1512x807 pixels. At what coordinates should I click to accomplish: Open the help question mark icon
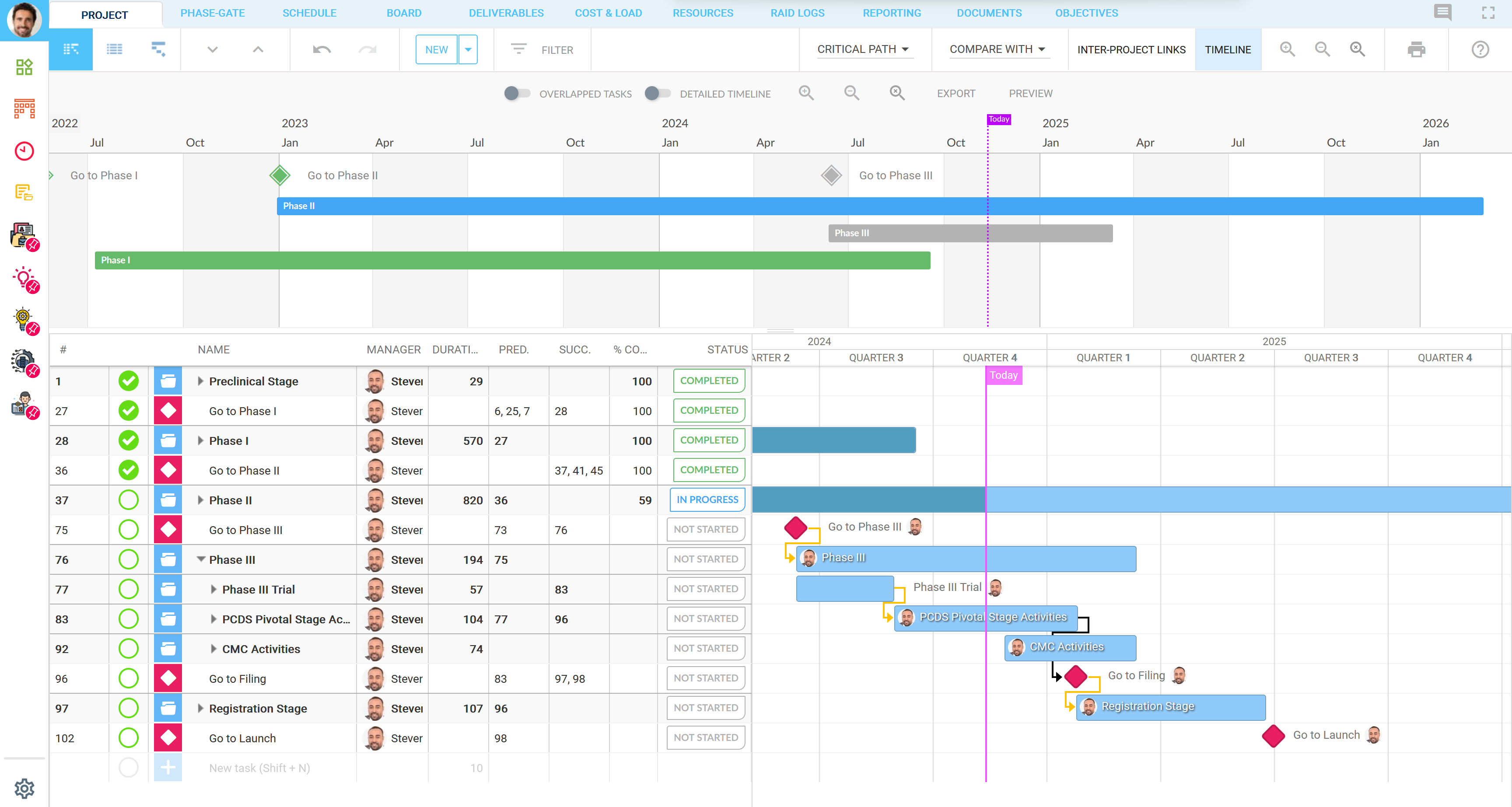1480,49
